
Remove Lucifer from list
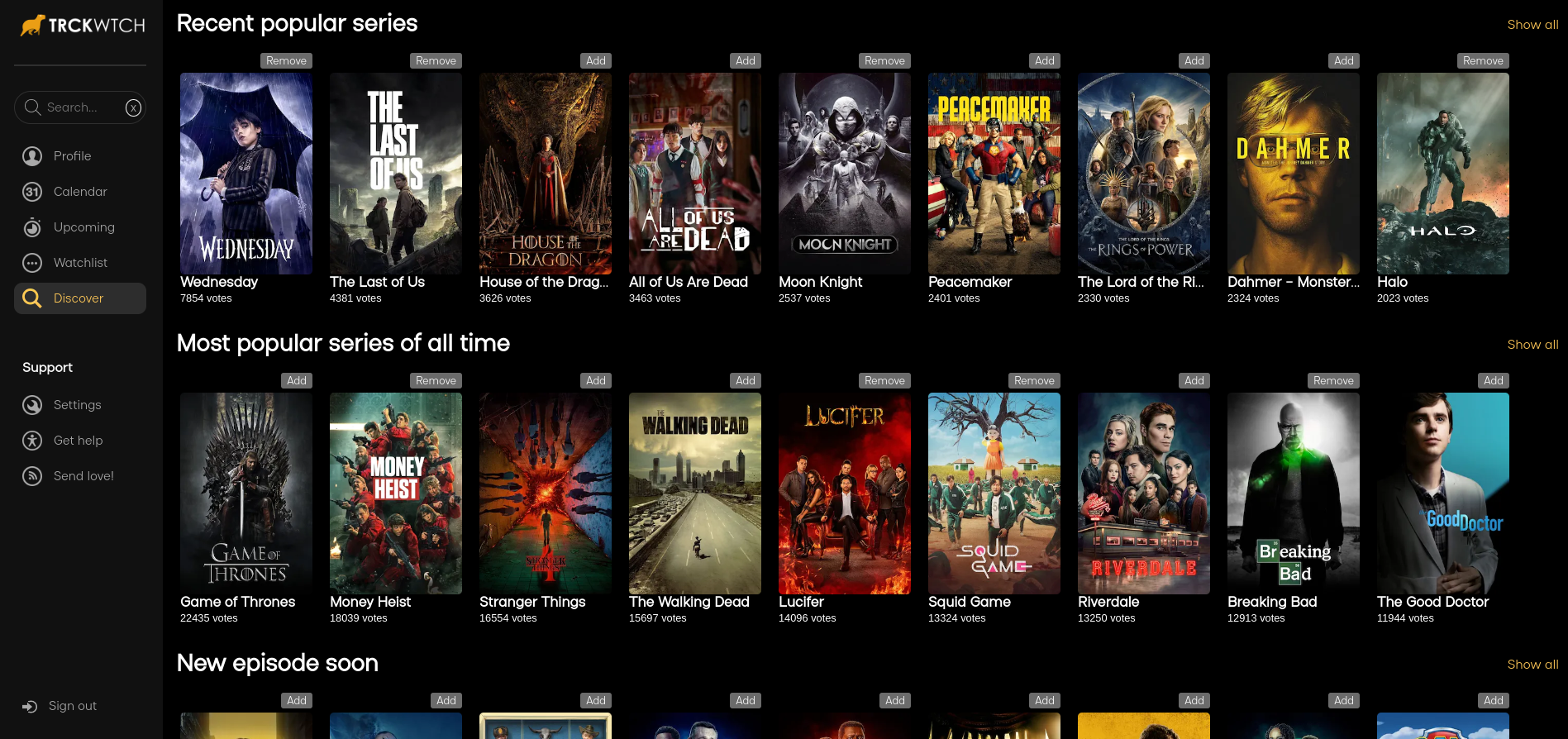(884, 381)
